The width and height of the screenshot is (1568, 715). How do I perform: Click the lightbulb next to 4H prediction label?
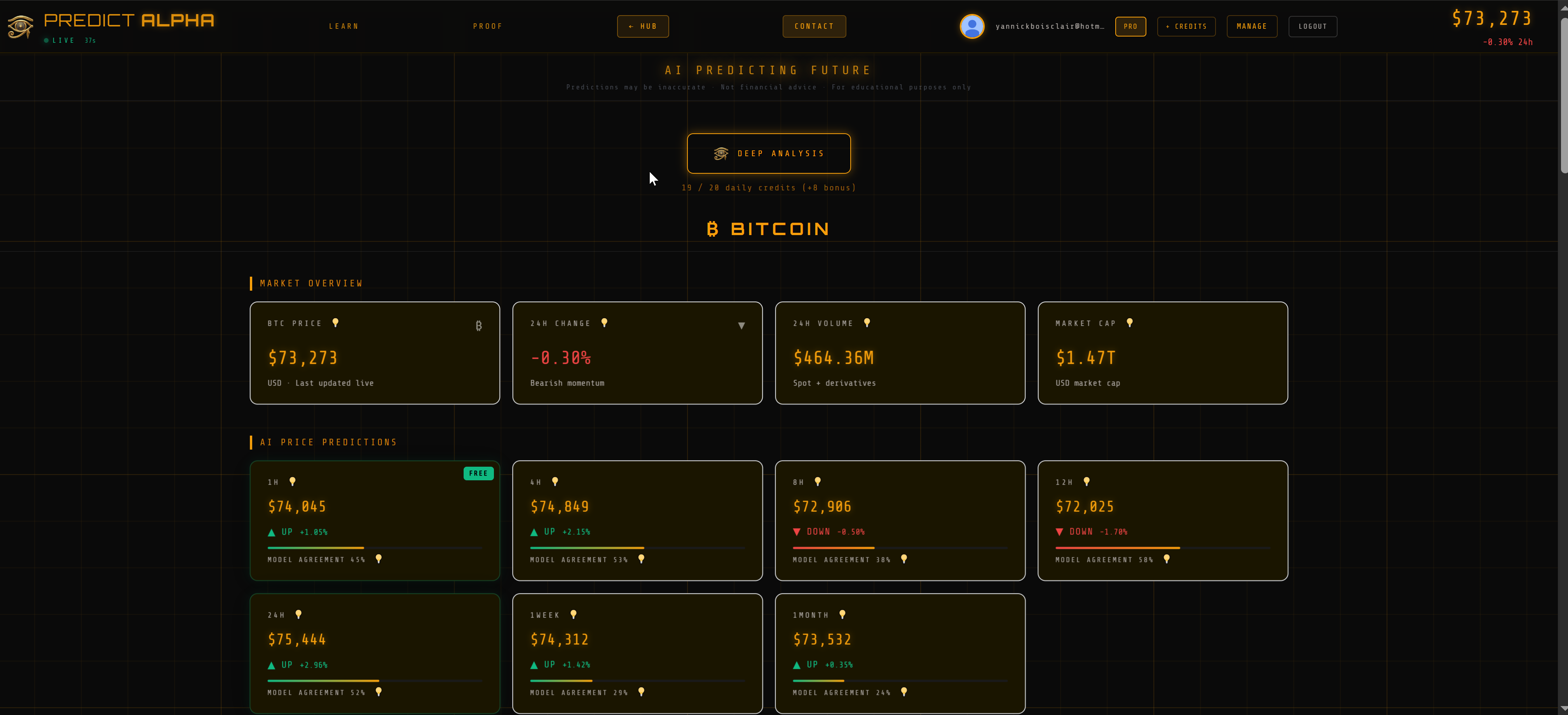pyautogui.click(x=555, y=482)
